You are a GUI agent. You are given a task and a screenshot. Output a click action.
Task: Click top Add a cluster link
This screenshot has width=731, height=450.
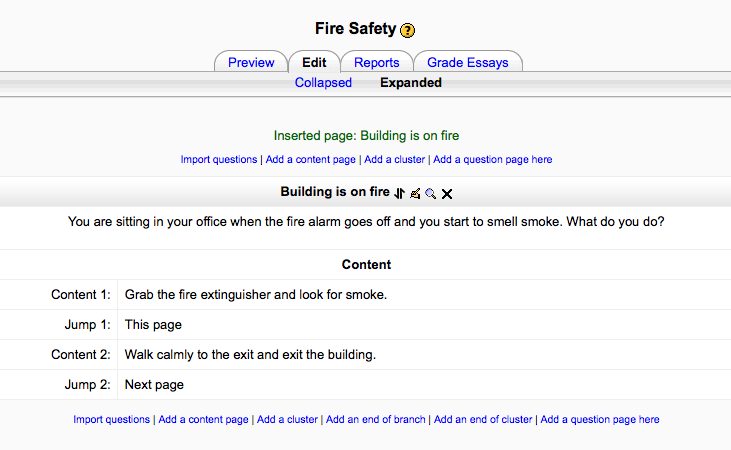[394, 159]
